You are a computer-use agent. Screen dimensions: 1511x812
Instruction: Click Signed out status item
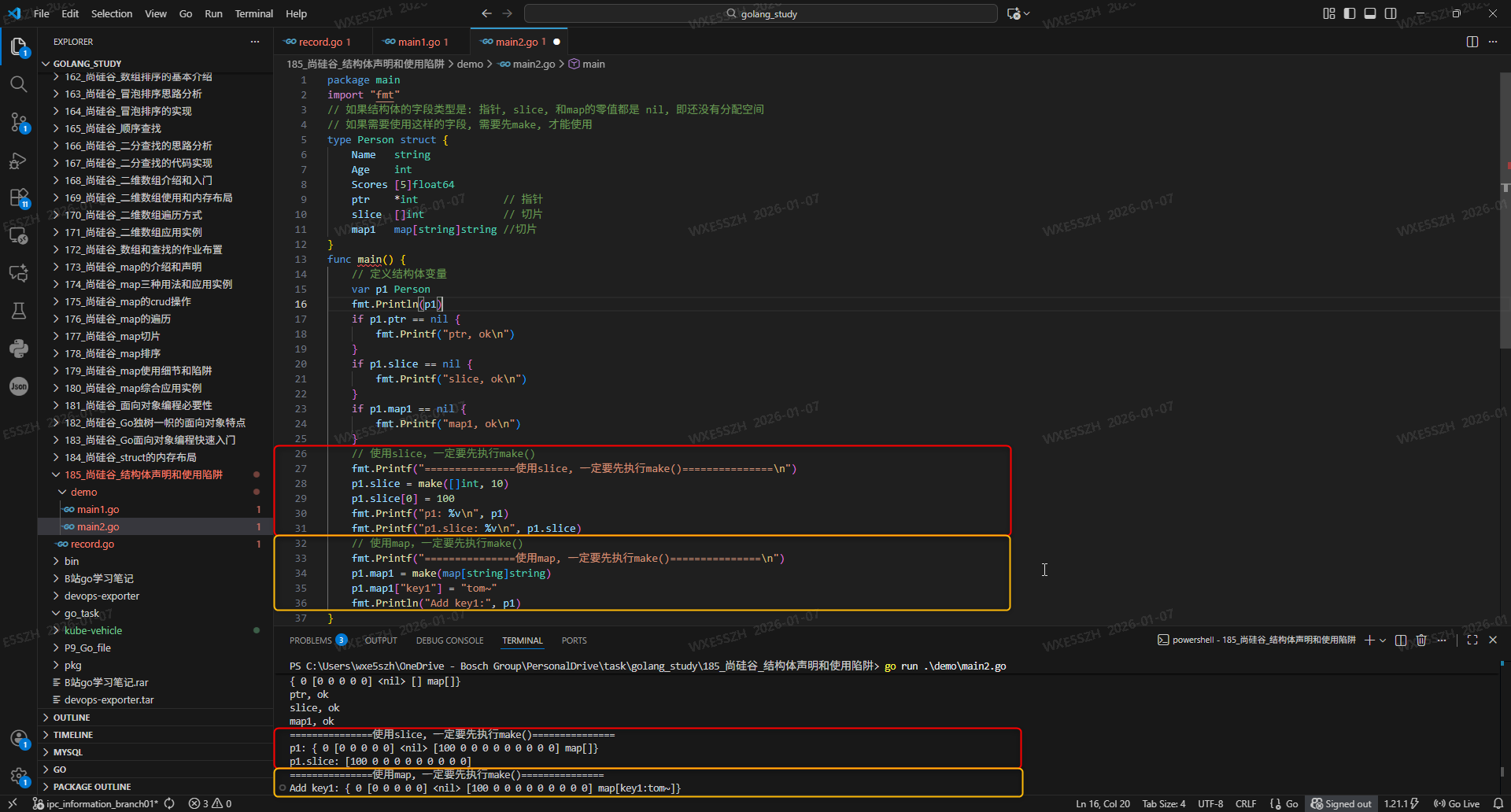tap(1342, 803)
